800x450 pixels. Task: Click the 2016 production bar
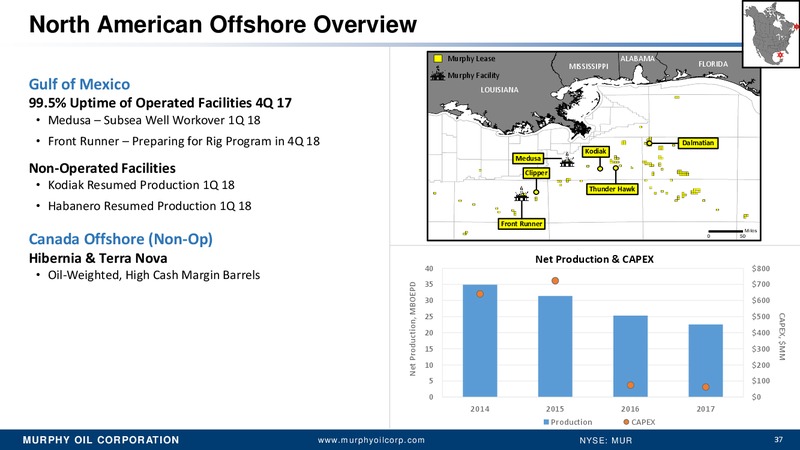point(631,356)
